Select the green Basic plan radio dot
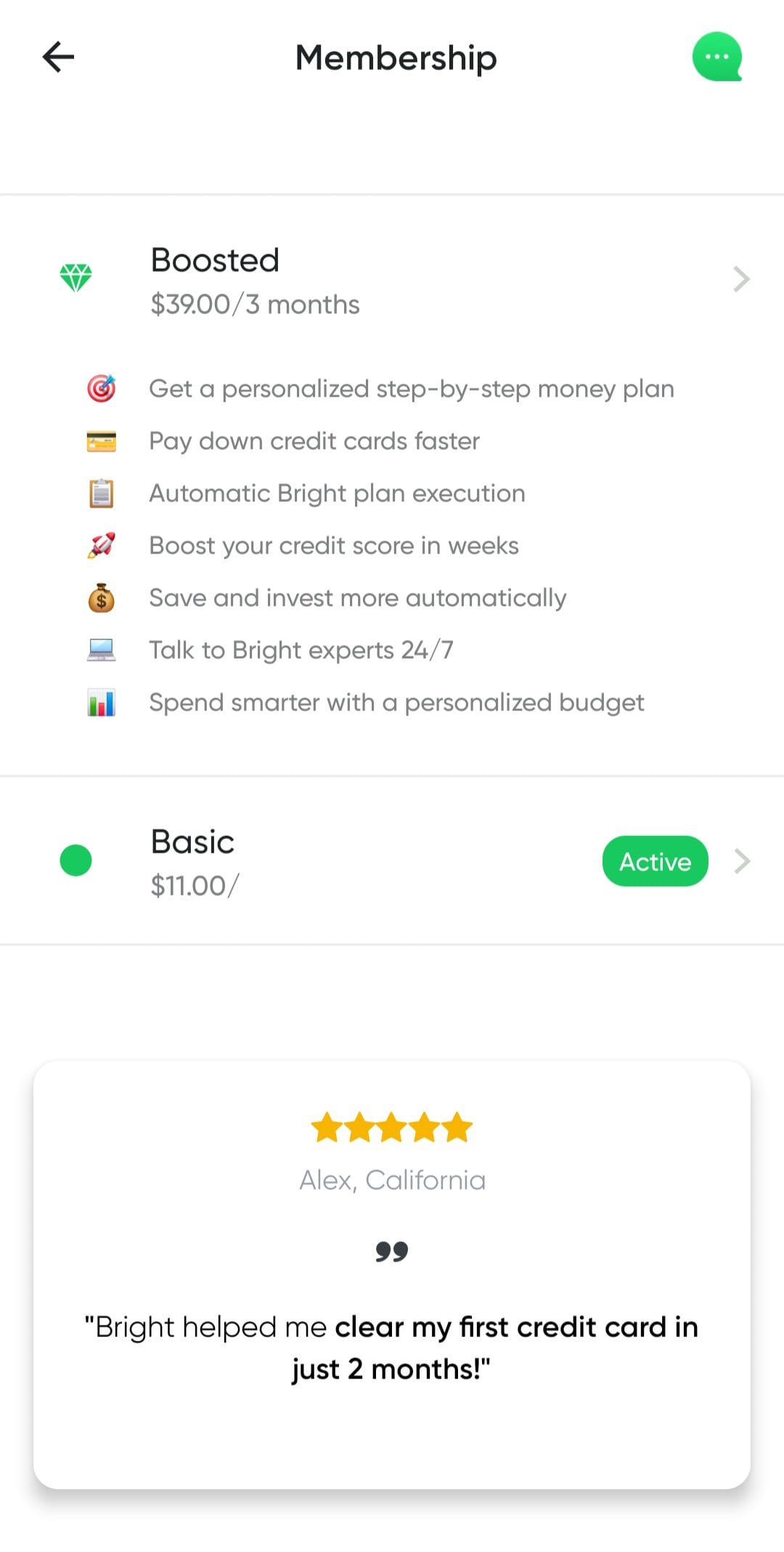The height and width of the screenshot is (1552, 784). point(75,861)
